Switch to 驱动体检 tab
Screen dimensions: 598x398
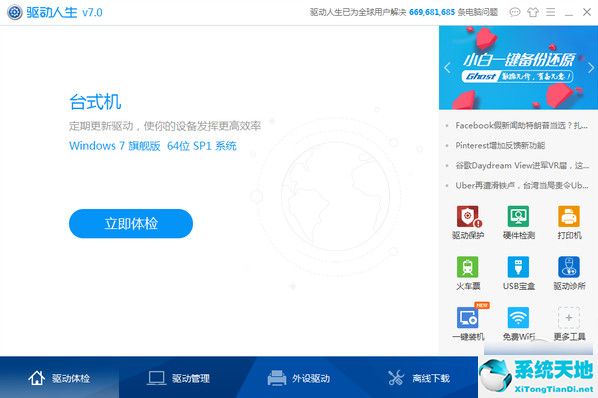[x=59, y=378]
